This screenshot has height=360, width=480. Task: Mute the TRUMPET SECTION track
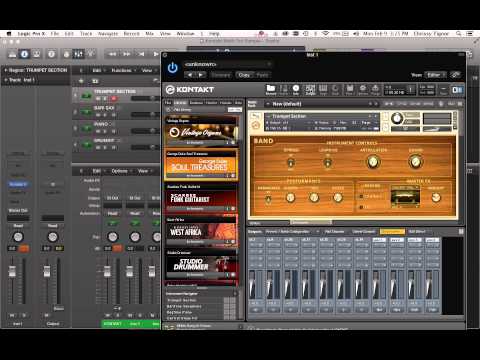(x=98, y=98)
